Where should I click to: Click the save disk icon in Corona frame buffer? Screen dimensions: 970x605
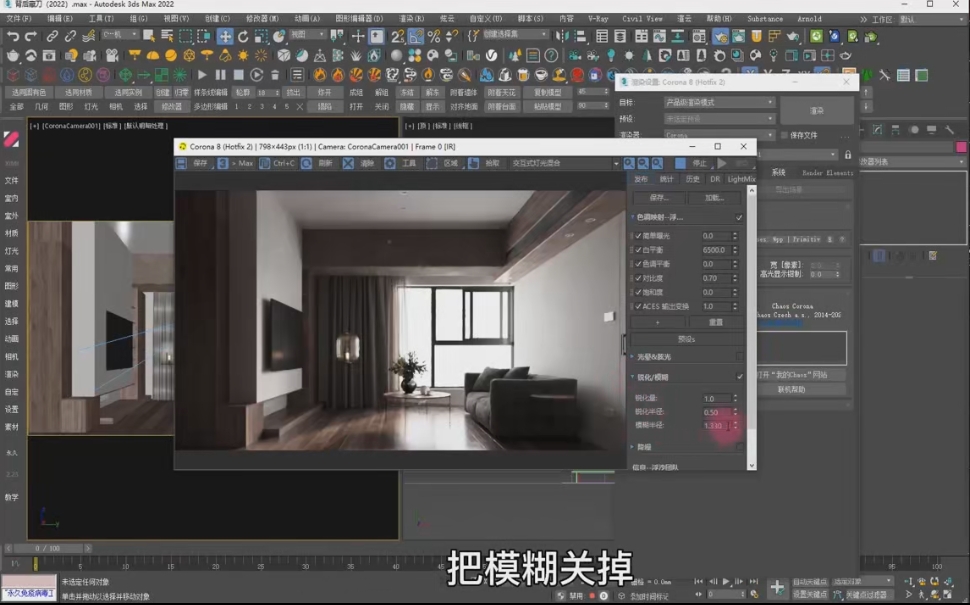[181, 163]
